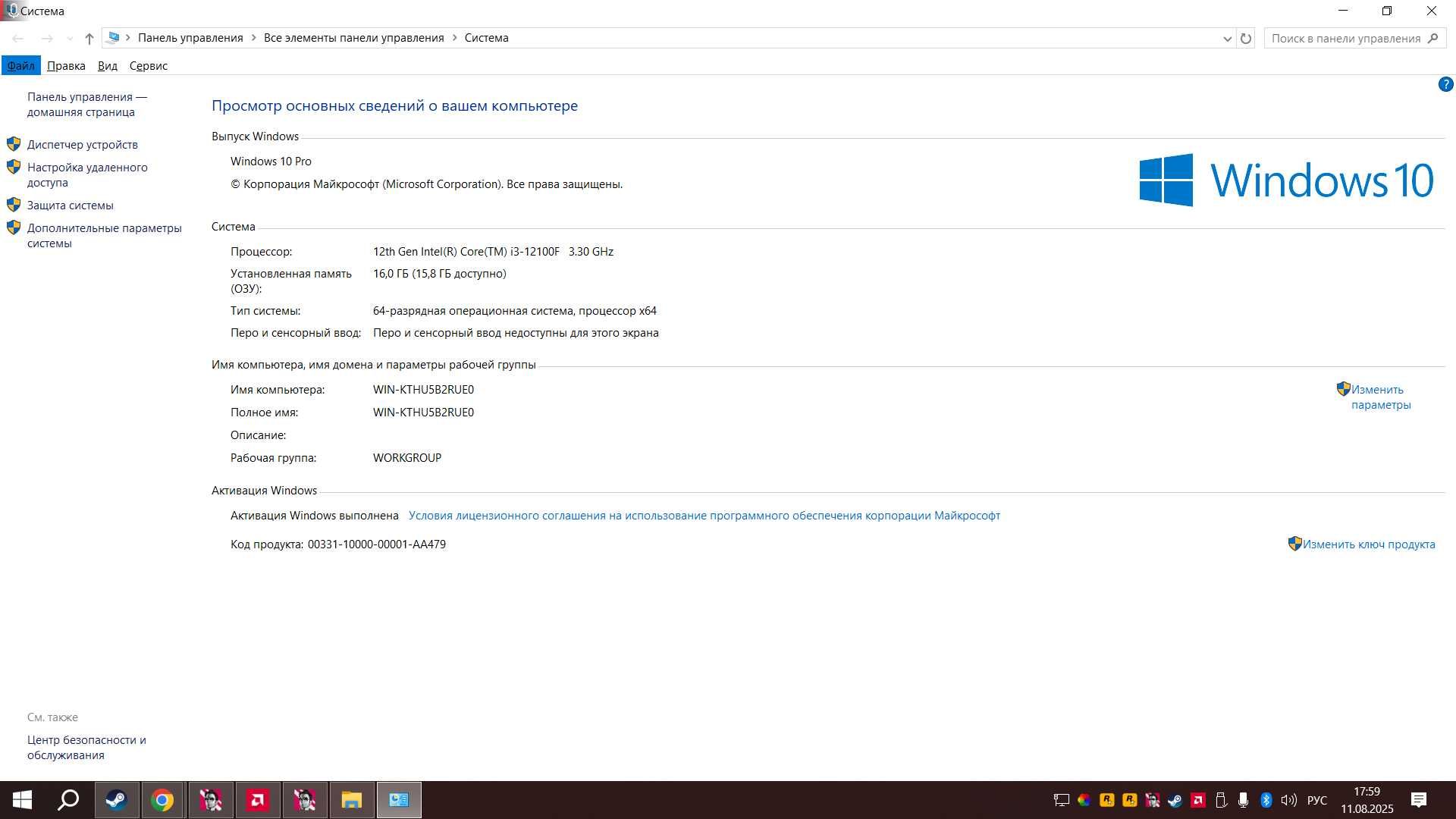Image resolution: width=1456 pixels, height=819 pixels.
Task: Click Bluetooth tray icon
Action: (x=1266, y=800)
